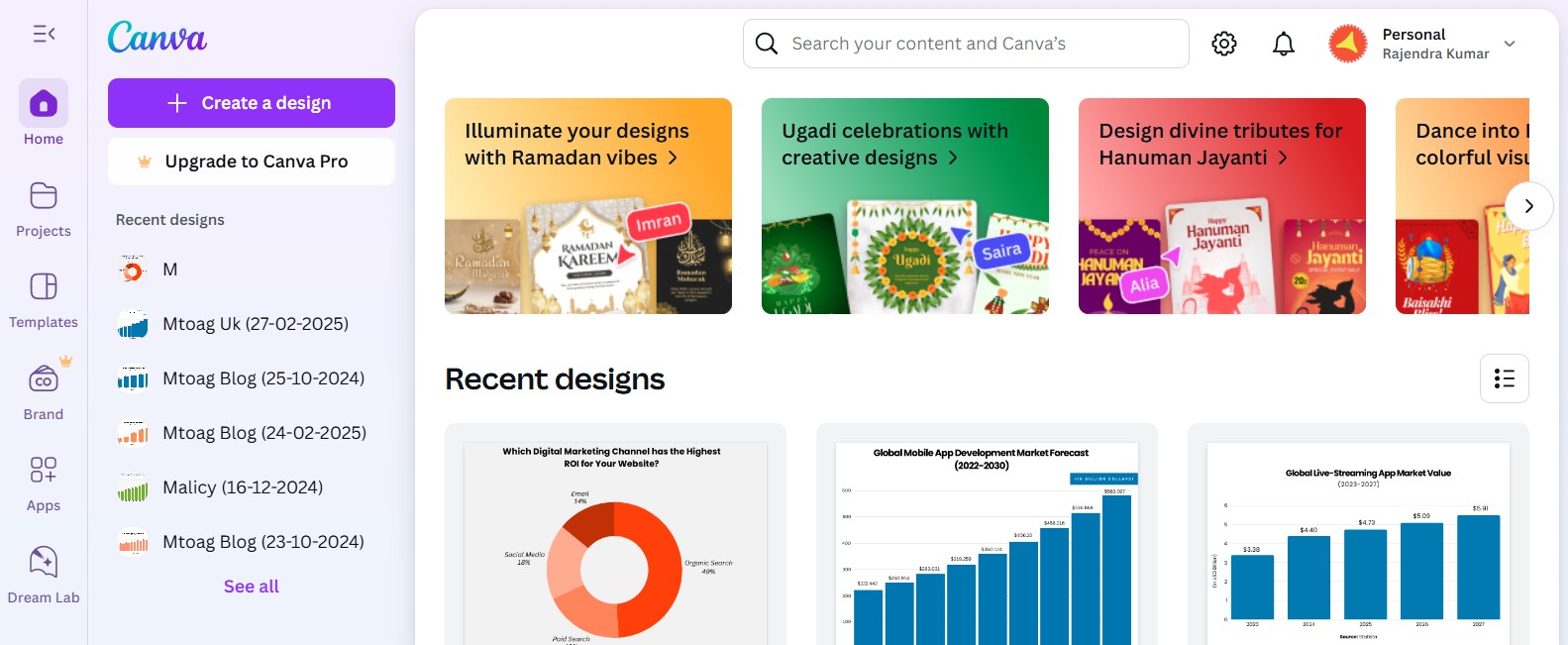Viewport: 1568px width, 645px height.
Task: Open Mtoag Uk (27-02-2025) design
Action: (256, 324)
